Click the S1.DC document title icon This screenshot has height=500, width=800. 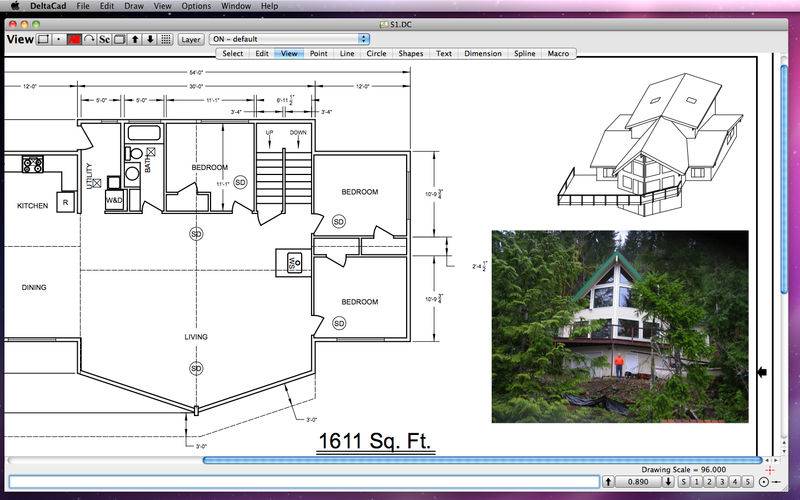384,24
